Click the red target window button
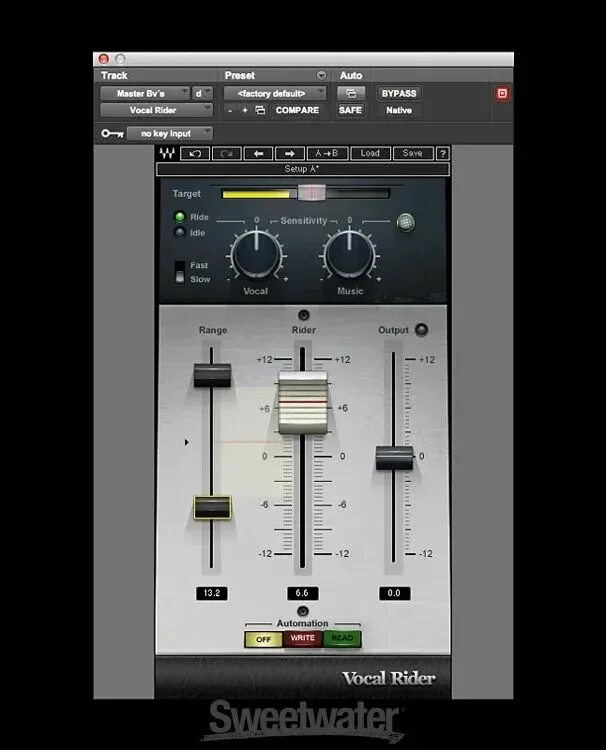Viewport: 606px width, 750px height. (x=502, y=93)
